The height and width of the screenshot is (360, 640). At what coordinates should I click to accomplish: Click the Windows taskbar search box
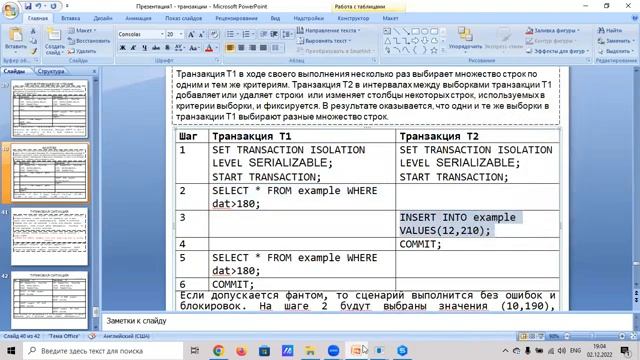tap(103, 351)
